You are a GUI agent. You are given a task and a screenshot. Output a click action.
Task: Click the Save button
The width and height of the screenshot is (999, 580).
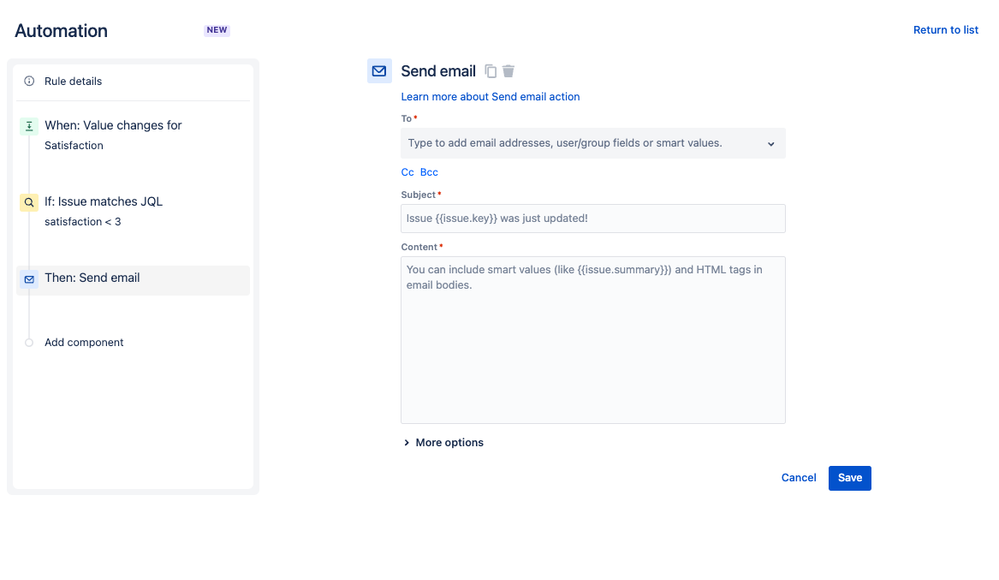[x=849, y=478]
